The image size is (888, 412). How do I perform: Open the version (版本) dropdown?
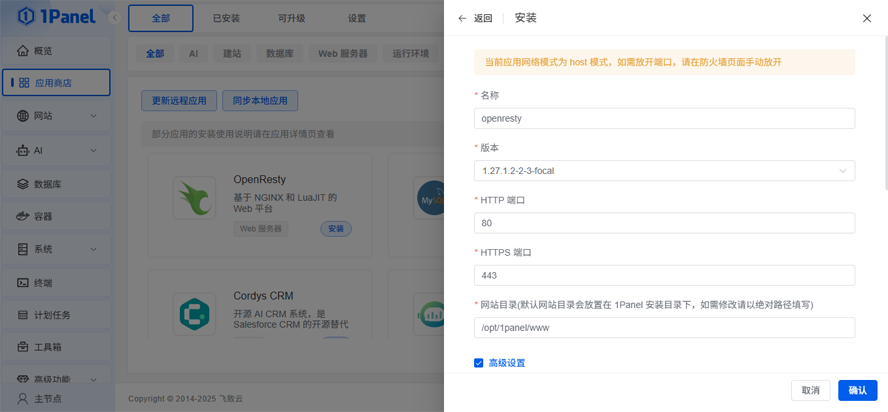click(664, 171)
